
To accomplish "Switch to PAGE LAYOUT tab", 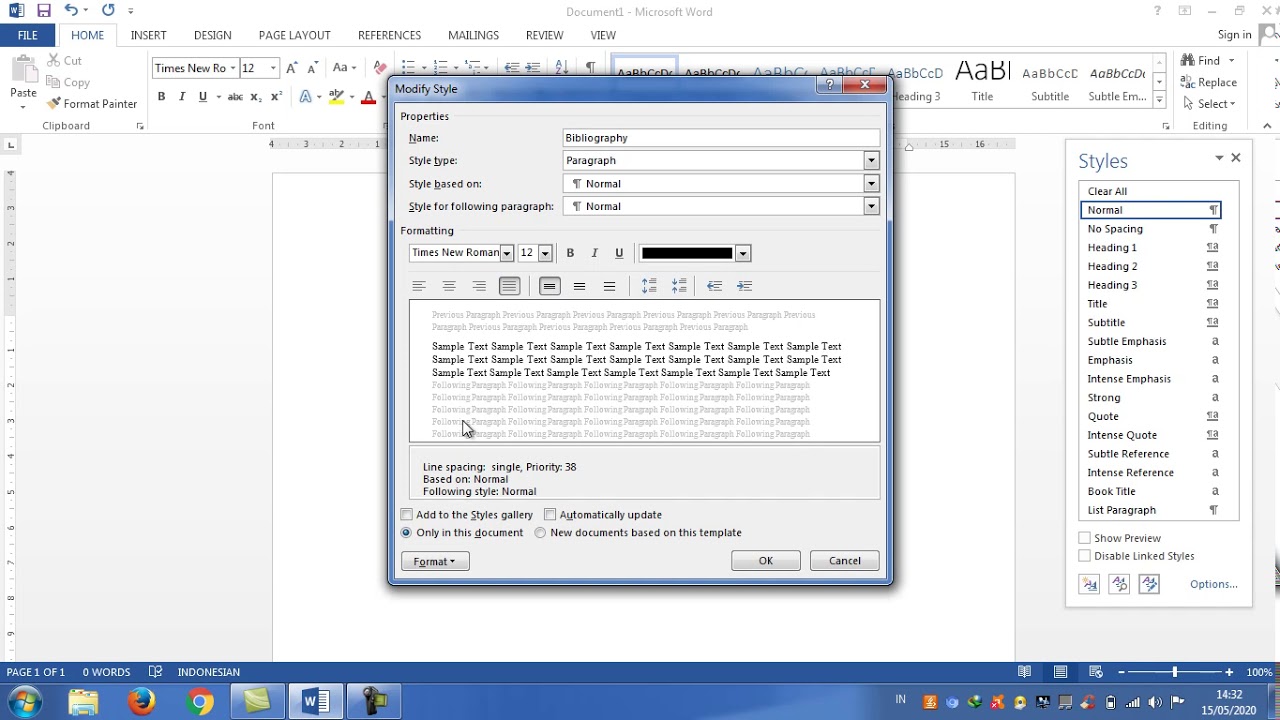I will point(294,35).
